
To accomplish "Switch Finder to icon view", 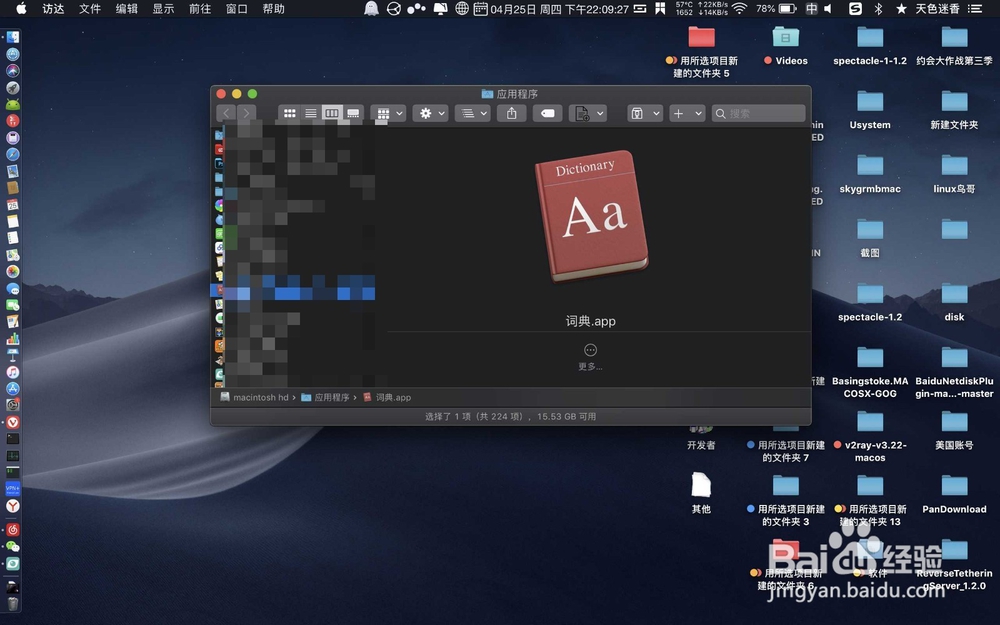I will 290,114.
